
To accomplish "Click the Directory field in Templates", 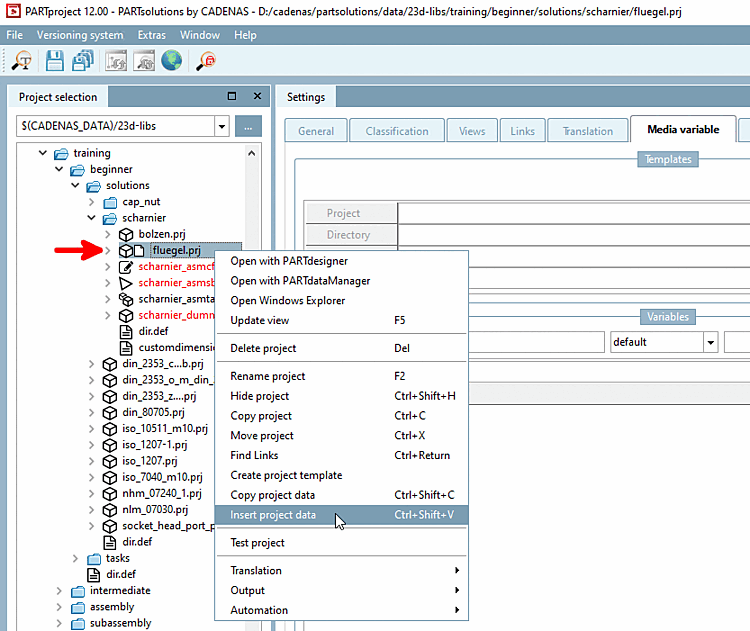I will point(574,235).
